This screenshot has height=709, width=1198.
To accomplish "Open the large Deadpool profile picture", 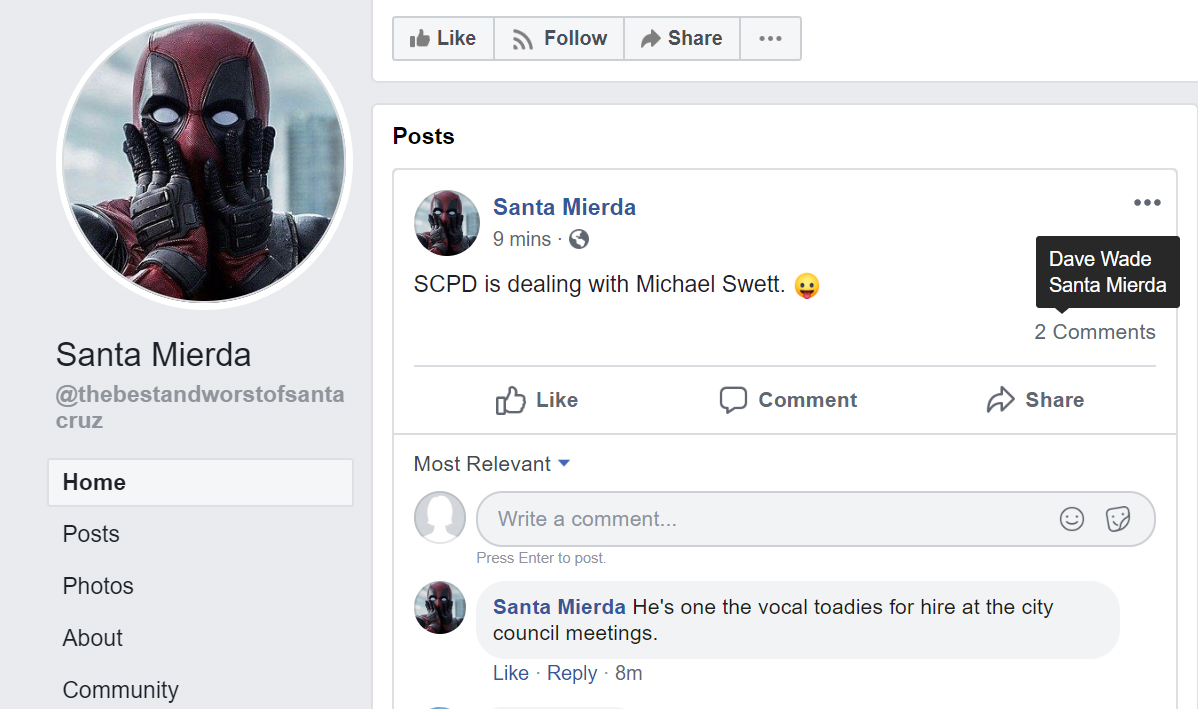I will pos(205,160).
